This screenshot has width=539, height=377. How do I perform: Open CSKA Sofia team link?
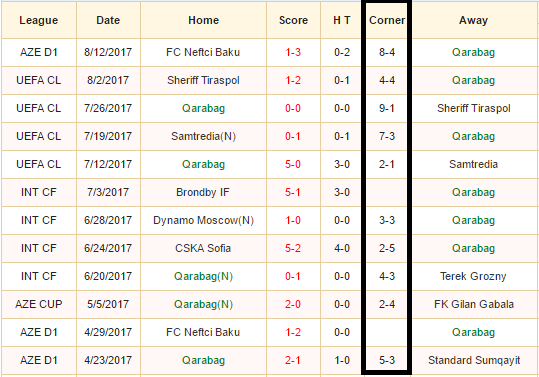click(x=203, y=248)
